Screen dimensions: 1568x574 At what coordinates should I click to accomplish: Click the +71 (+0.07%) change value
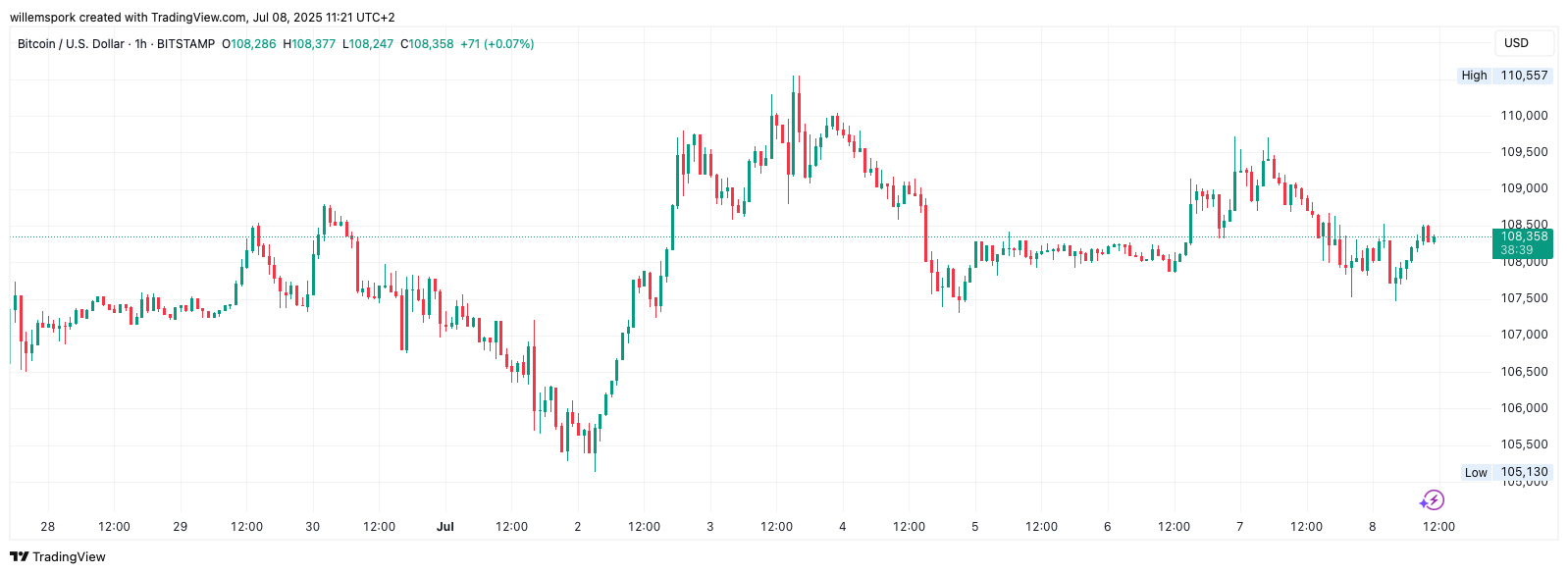click(497, 44)
